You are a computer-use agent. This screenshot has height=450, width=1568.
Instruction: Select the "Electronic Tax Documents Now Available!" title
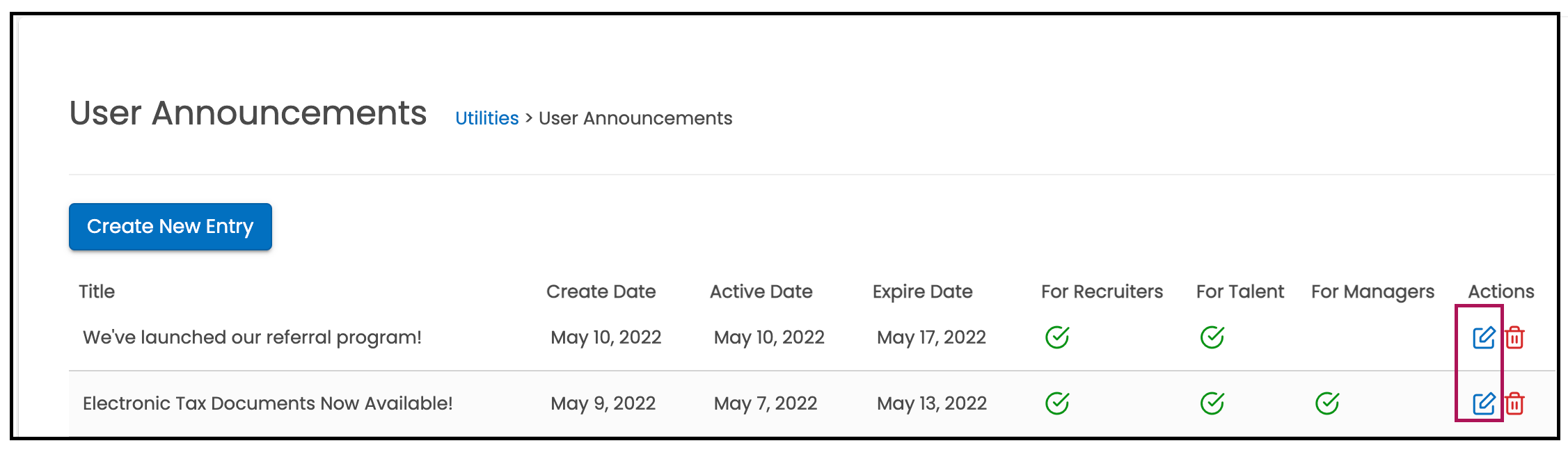pos(267,403)
